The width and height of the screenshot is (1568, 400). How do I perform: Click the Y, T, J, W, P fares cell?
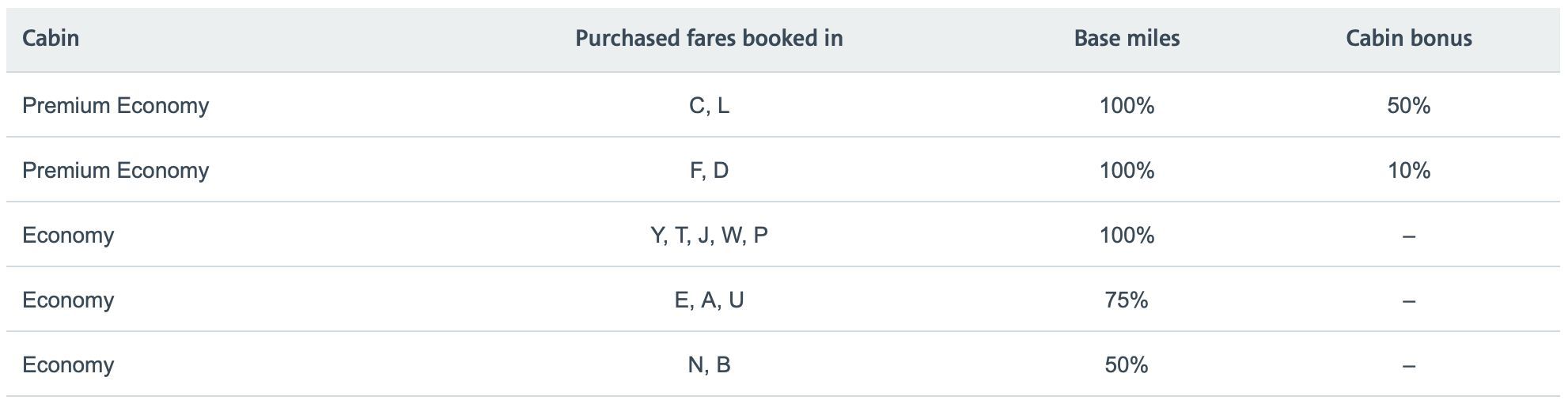(709, 236)
